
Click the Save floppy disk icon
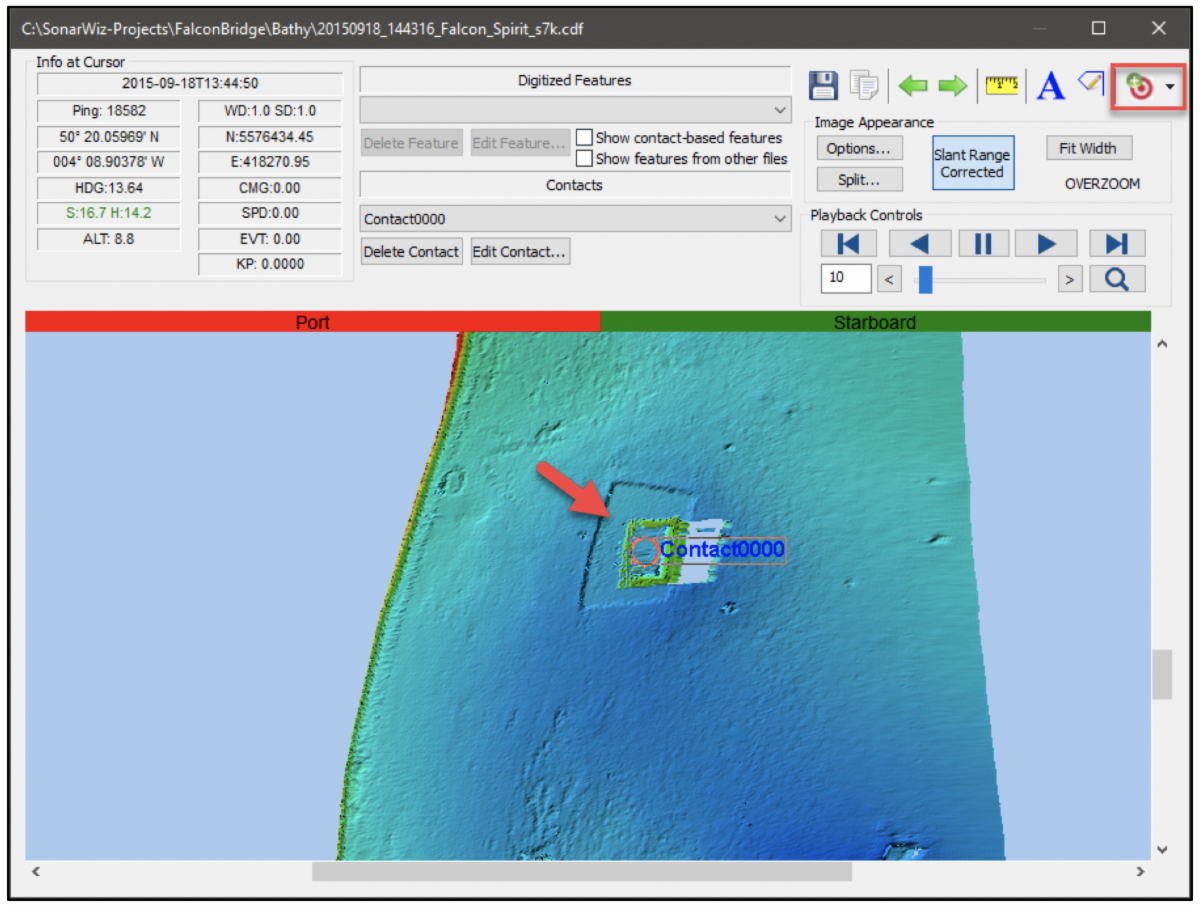click(822, 86)
